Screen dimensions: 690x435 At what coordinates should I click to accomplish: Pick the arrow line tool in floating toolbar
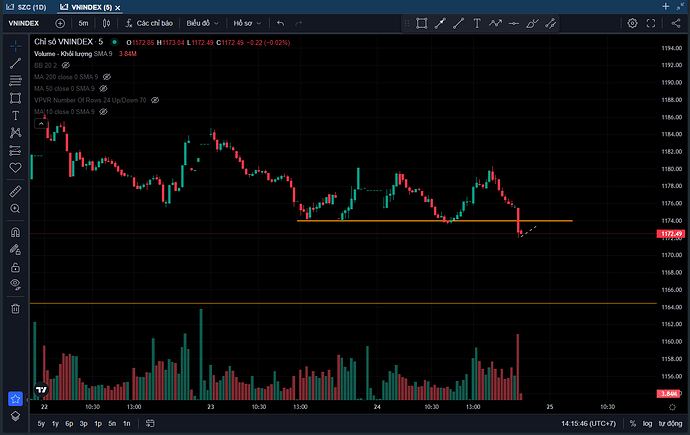click(x=440, y=23)
